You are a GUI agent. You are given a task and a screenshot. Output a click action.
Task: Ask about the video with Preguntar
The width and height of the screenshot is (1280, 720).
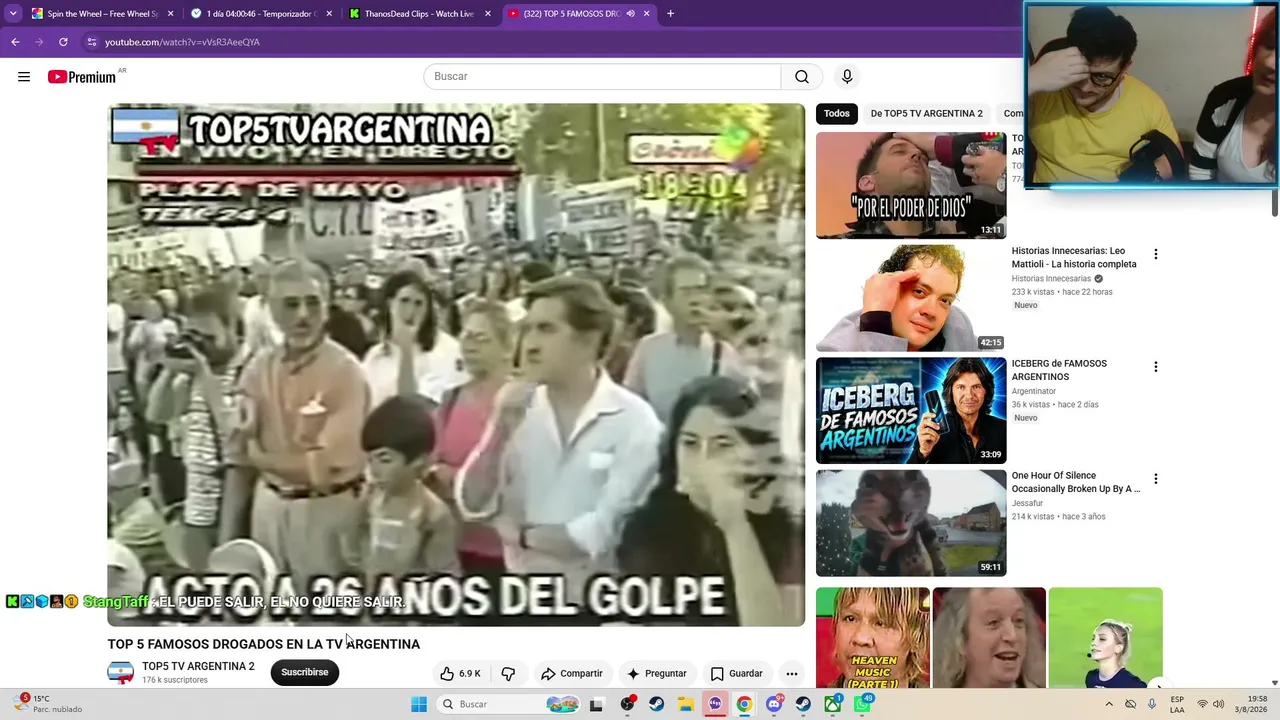point(657,673)
